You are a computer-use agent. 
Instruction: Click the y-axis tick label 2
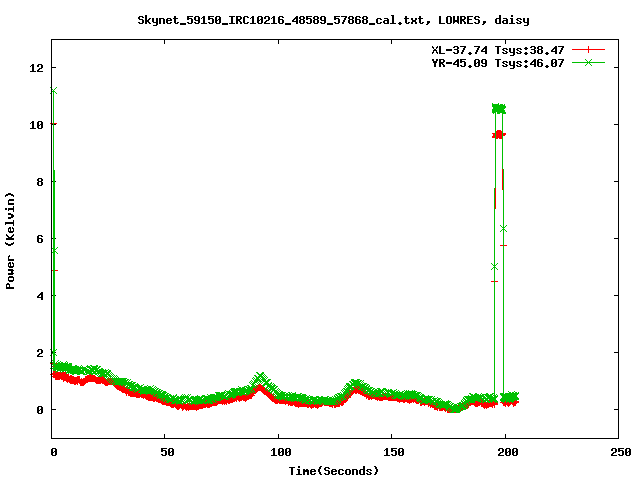click(x=40, y=353)
